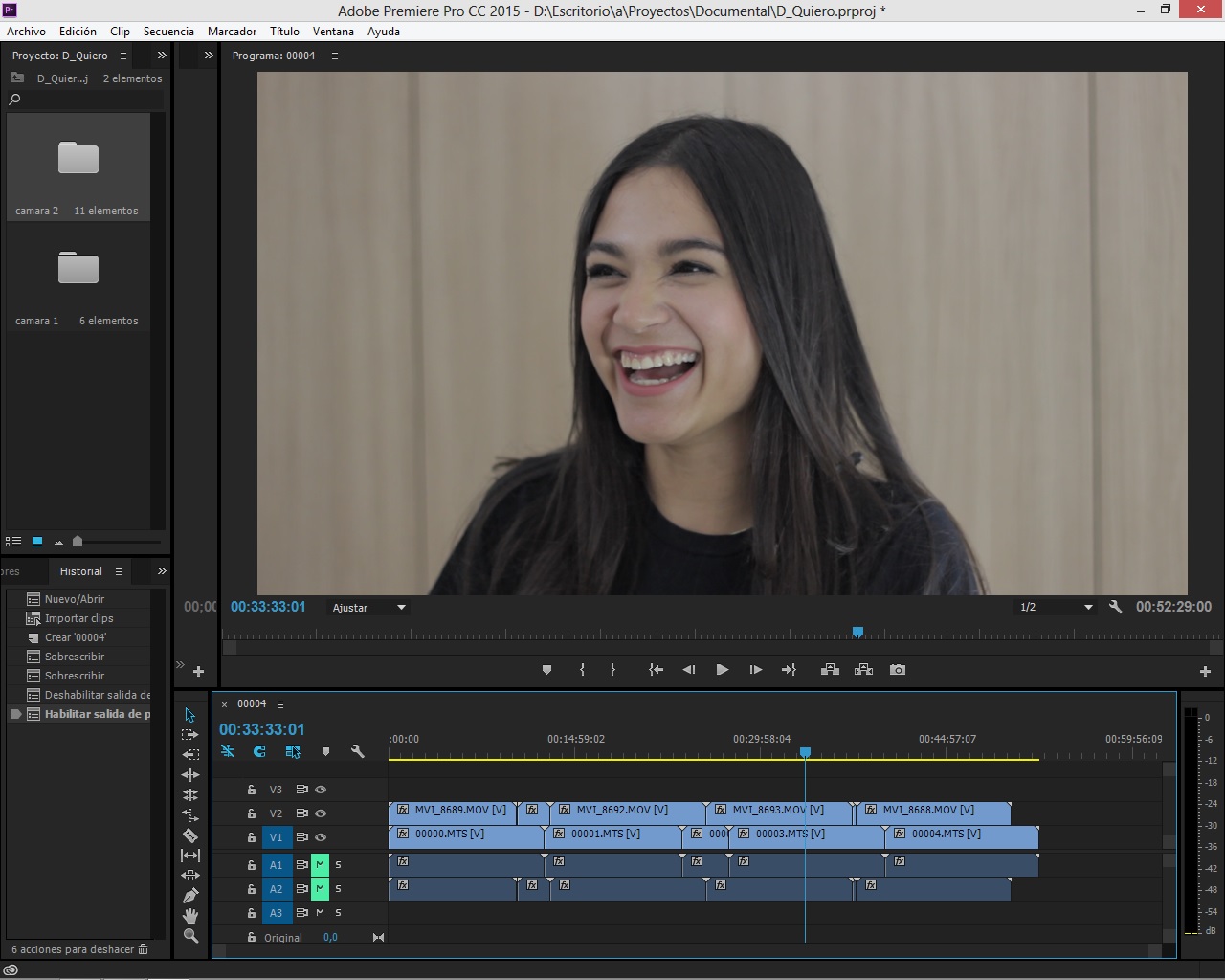1225x980 pixels.
Task: Open the Secuencia menu
Action: tap(168, 32)
